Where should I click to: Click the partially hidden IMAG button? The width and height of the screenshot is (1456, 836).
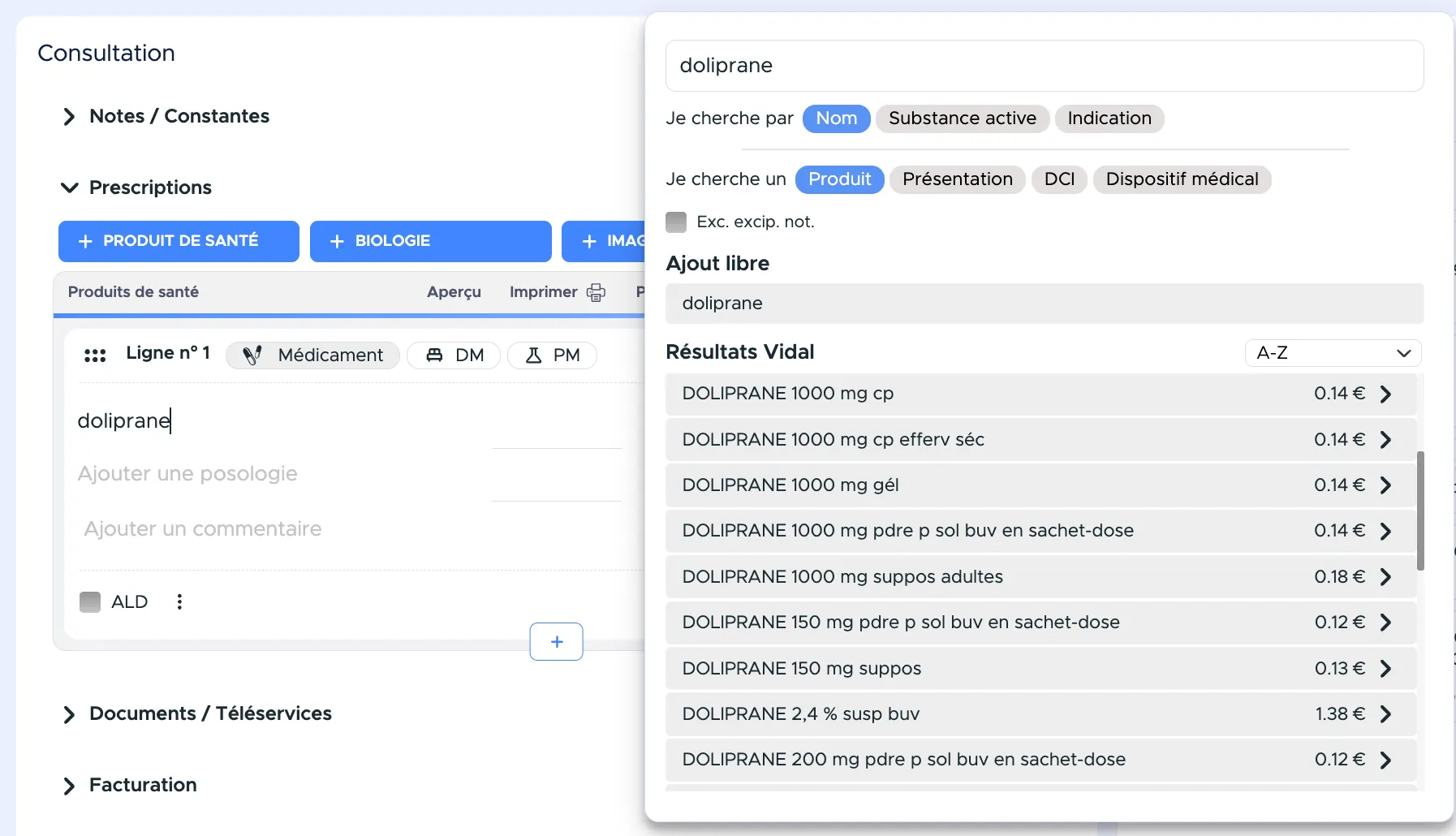pos(603,241)
